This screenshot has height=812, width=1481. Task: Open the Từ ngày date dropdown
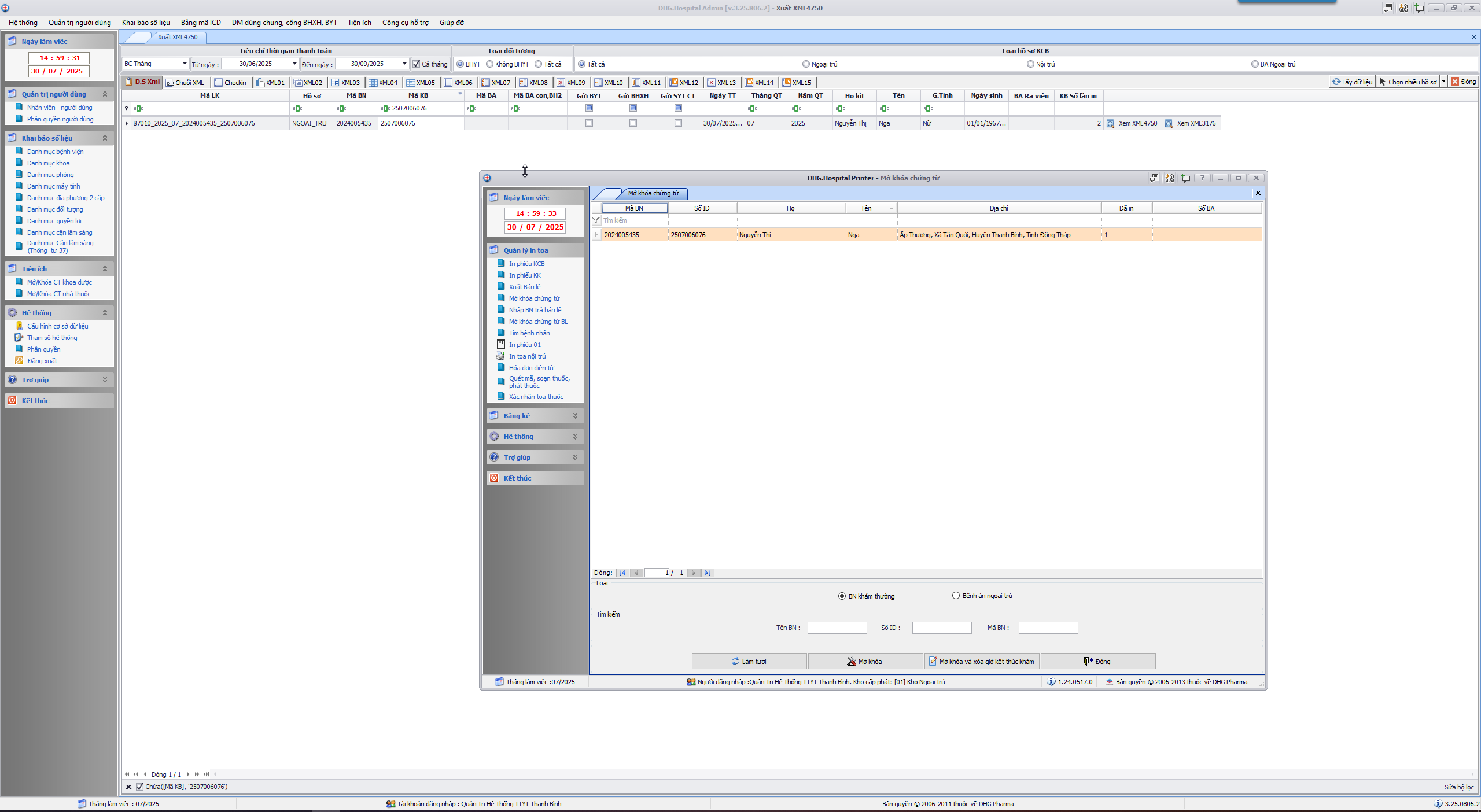[x=294, y=64]
